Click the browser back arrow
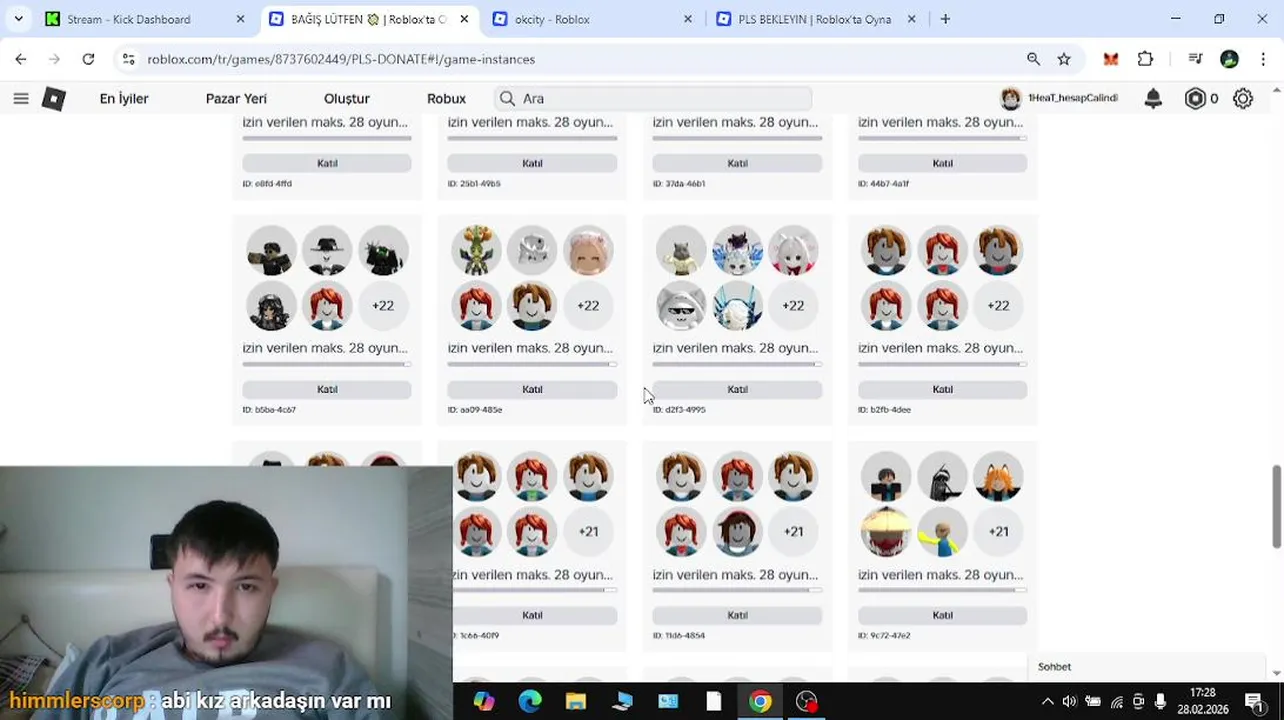The image size is (1284, 720). click(21, 59)
